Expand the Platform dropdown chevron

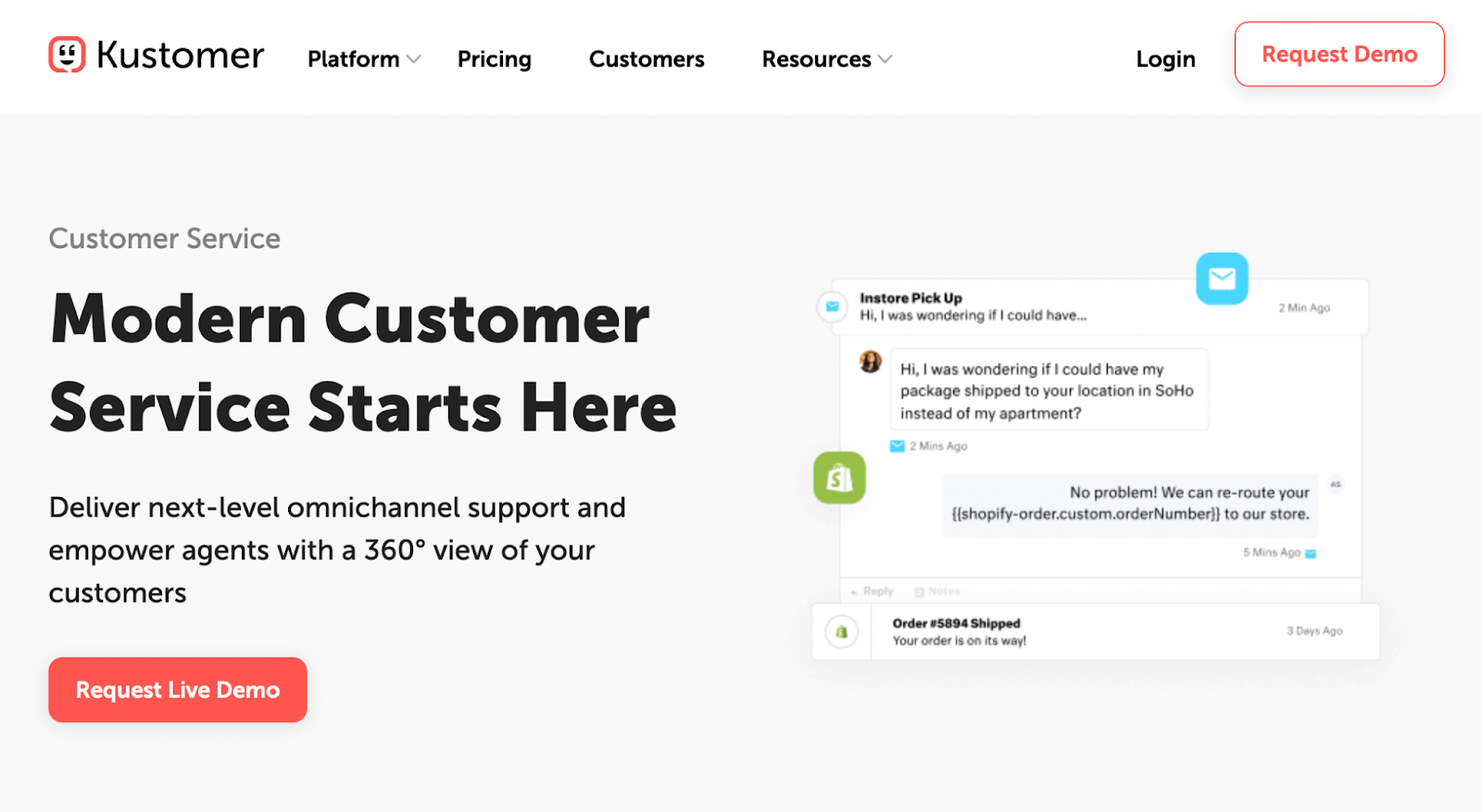click(x=414, y=59)
